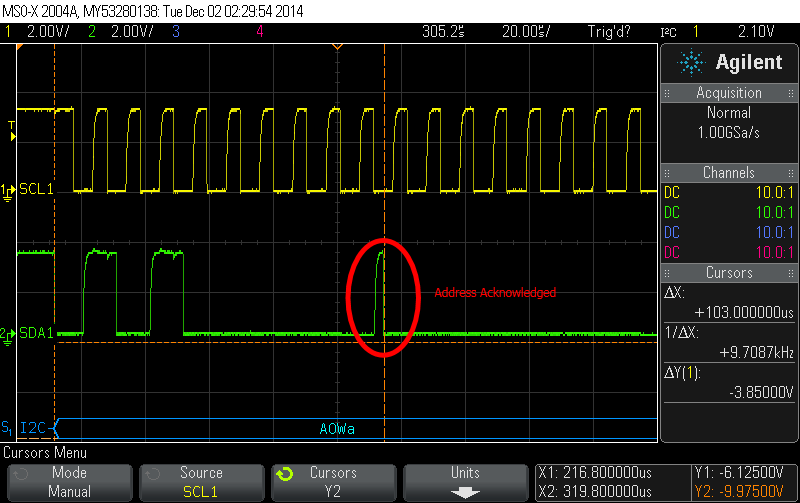Click the X1: 216.800000us readout

pos(595,473)
